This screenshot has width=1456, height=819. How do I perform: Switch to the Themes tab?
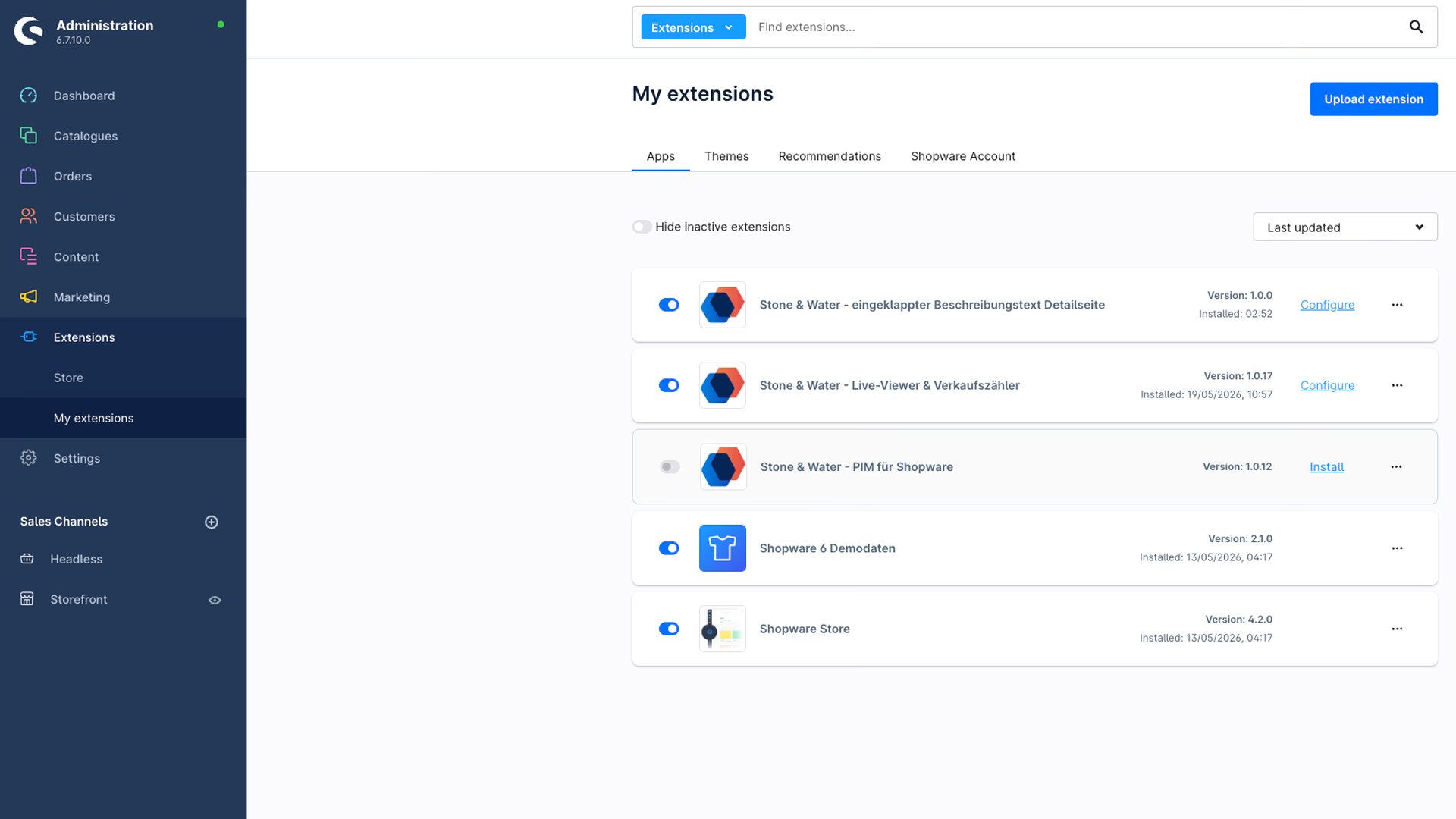726,156
